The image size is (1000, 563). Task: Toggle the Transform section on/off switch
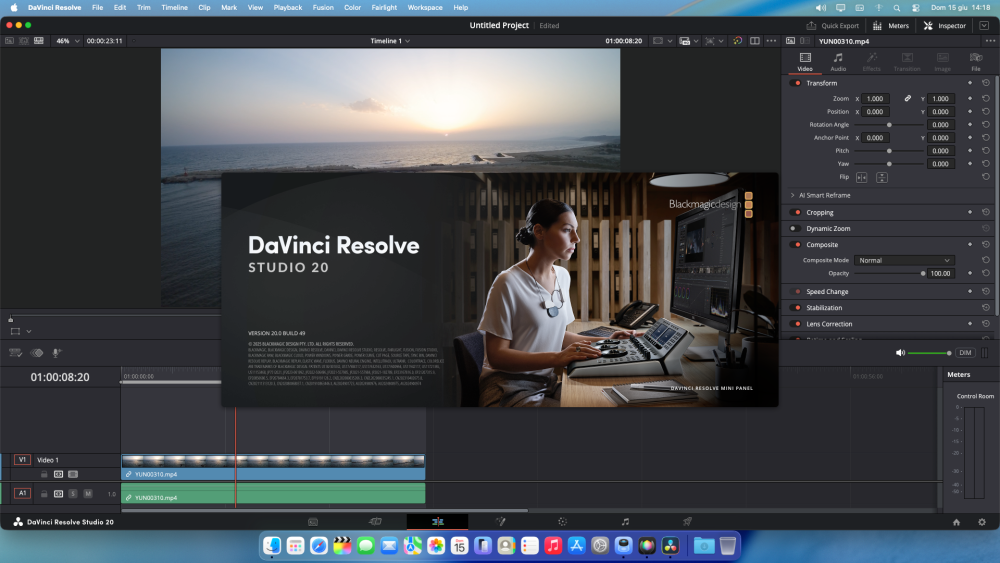[795, 83]
